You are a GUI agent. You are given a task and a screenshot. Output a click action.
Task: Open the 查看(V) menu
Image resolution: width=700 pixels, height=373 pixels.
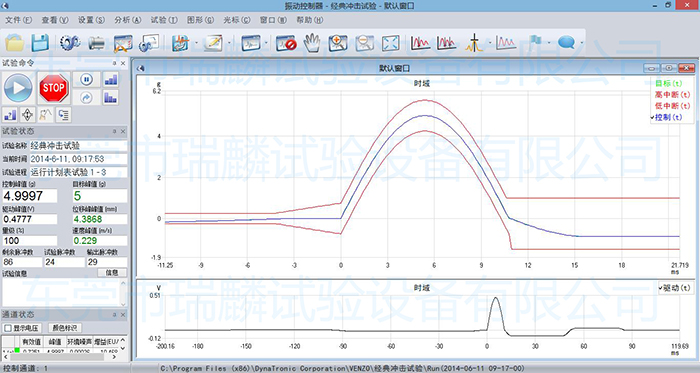(55, 20)
